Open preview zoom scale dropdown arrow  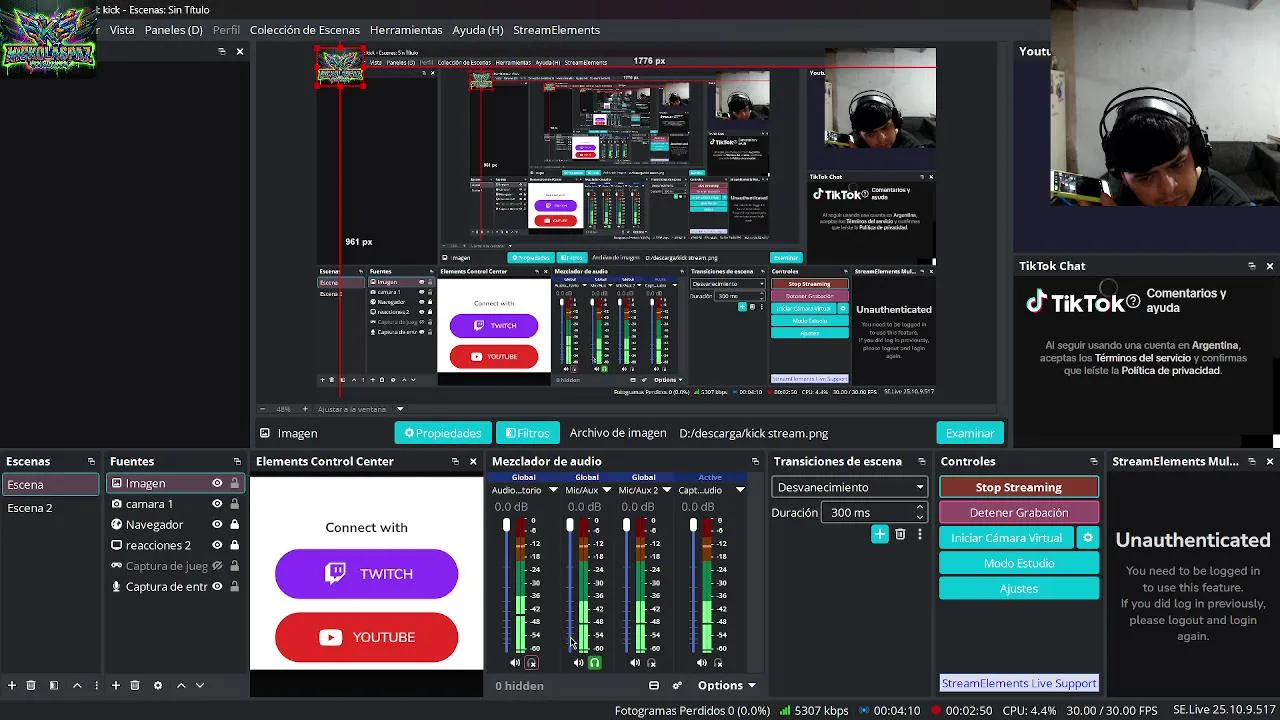400,409
